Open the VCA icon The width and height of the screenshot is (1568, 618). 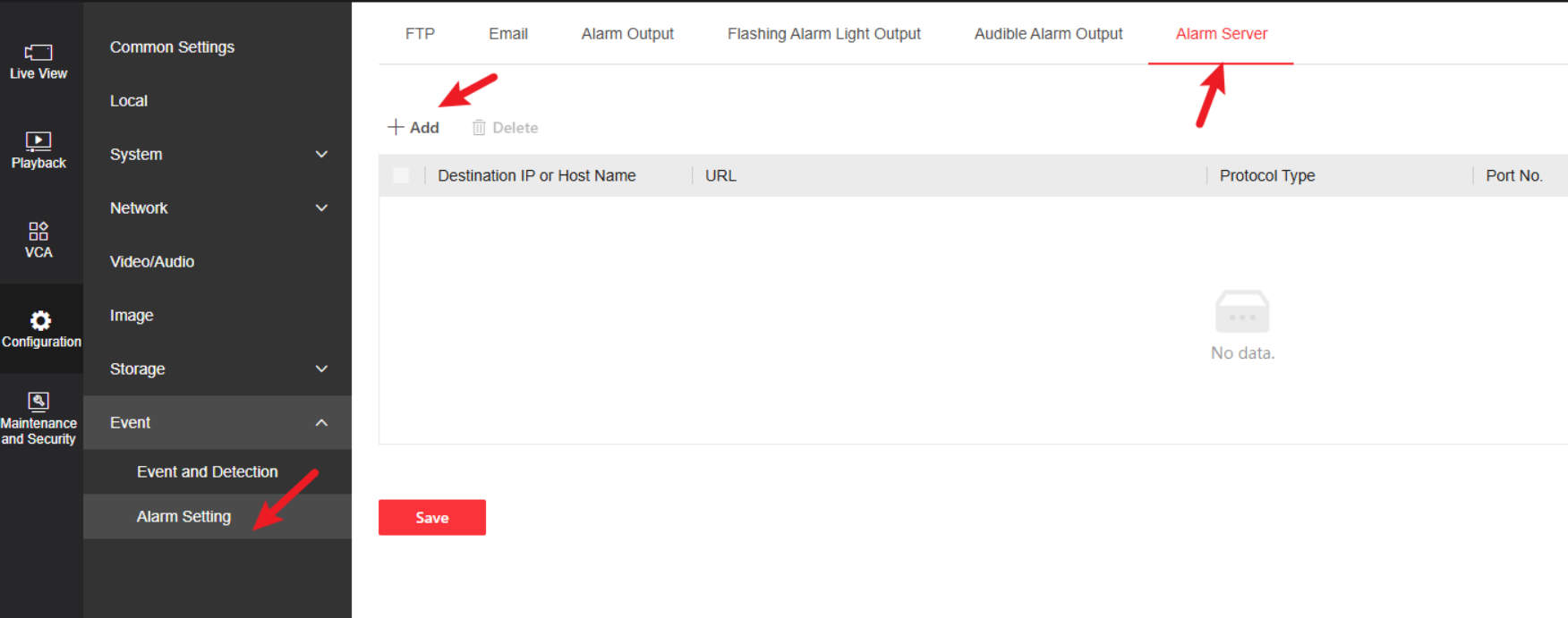[38, 232]
